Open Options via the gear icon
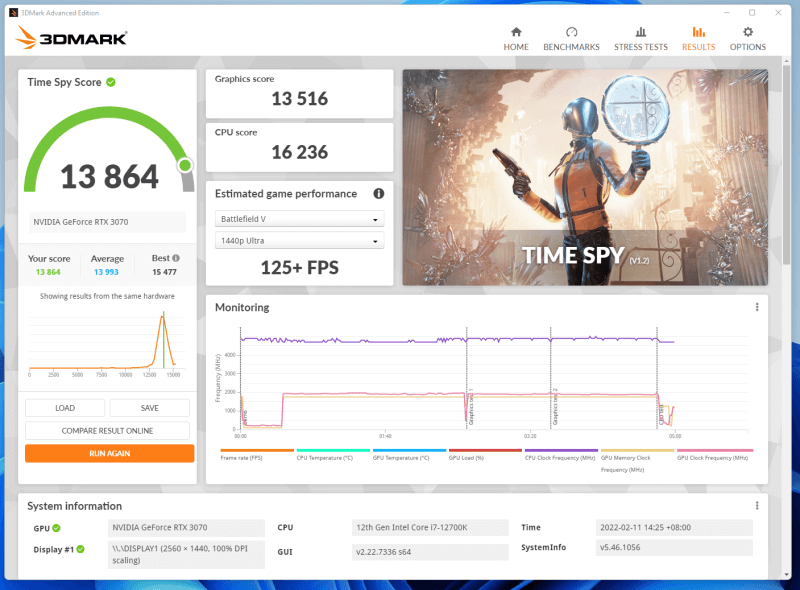This screenshot has width=800, height=590. [x=747, y=32]
